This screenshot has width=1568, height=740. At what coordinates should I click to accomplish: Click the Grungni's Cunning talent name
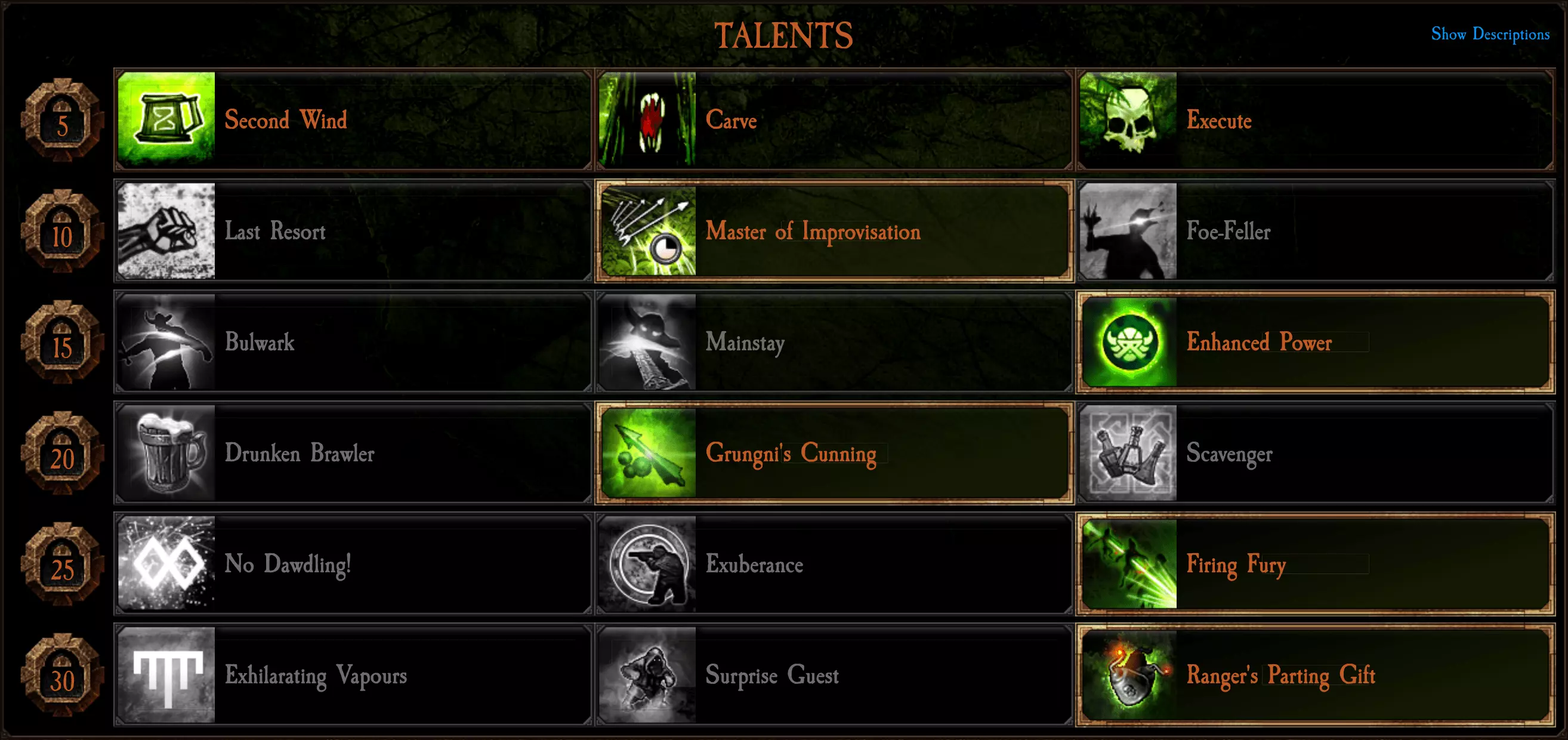[x=791, y=454]
